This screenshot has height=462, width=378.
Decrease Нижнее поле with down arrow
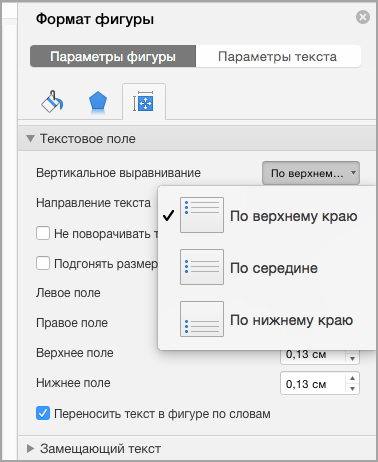(352, 389)
